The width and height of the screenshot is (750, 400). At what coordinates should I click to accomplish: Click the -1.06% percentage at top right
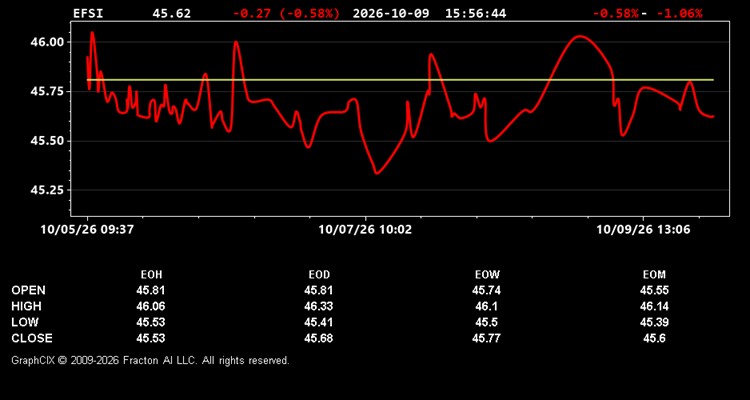tap(679, 13)
